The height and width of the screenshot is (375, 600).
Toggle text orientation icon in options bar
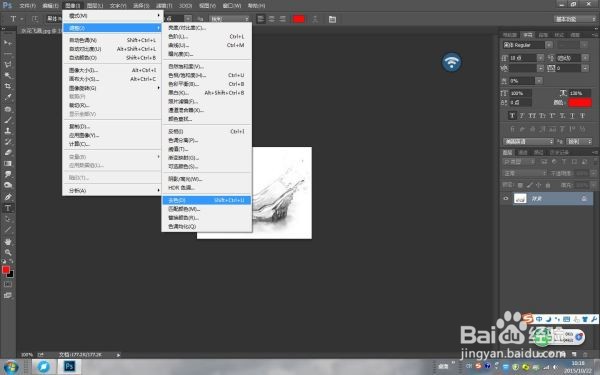coord(35,19)
